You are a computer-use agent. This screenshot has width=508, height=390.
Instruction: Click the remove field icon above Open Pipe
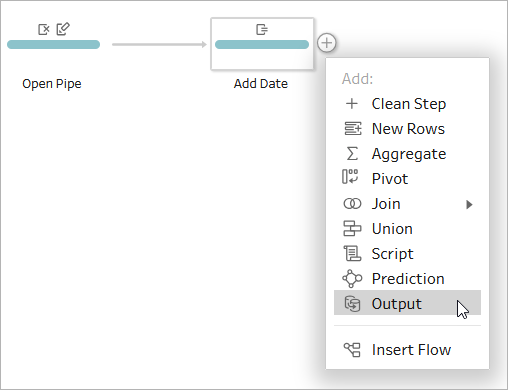tap(44, 29)
